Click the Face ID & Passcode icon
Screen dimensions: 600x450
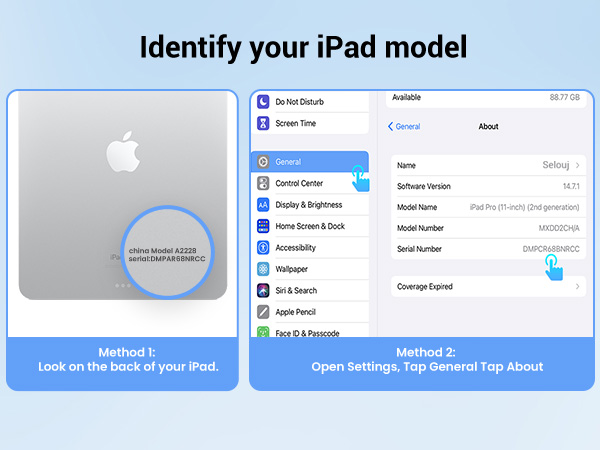point(263,331)
